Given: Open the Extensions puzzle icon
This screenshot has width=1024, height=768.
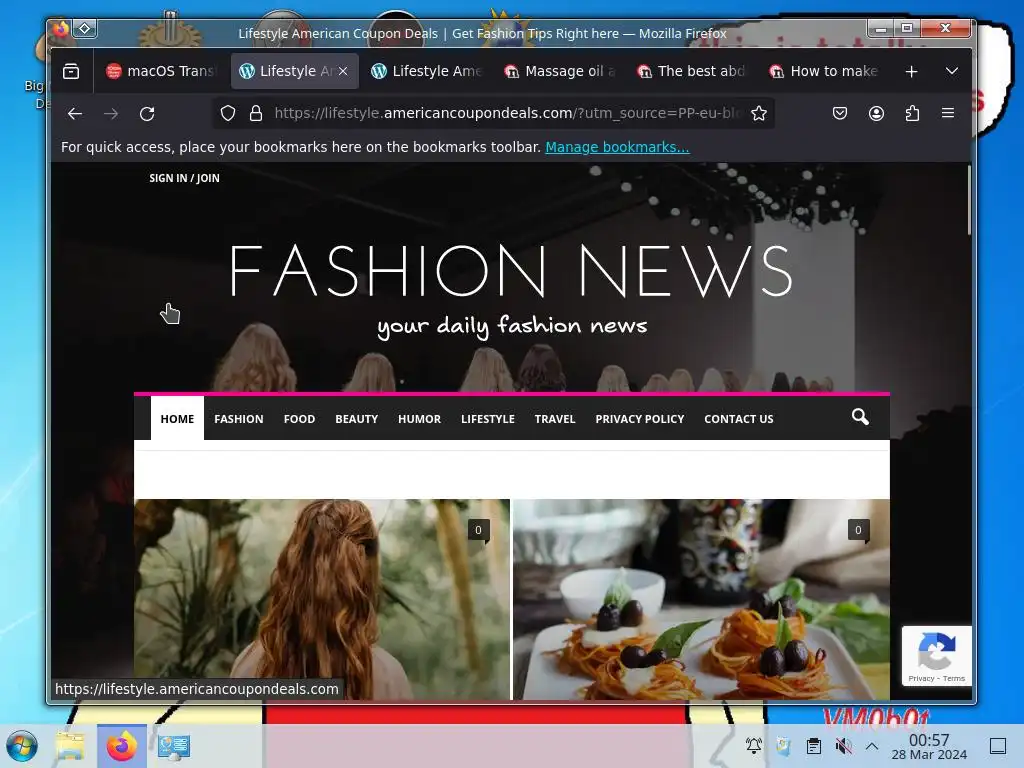Looking at the screenshot, I should [x=912, y=114].
